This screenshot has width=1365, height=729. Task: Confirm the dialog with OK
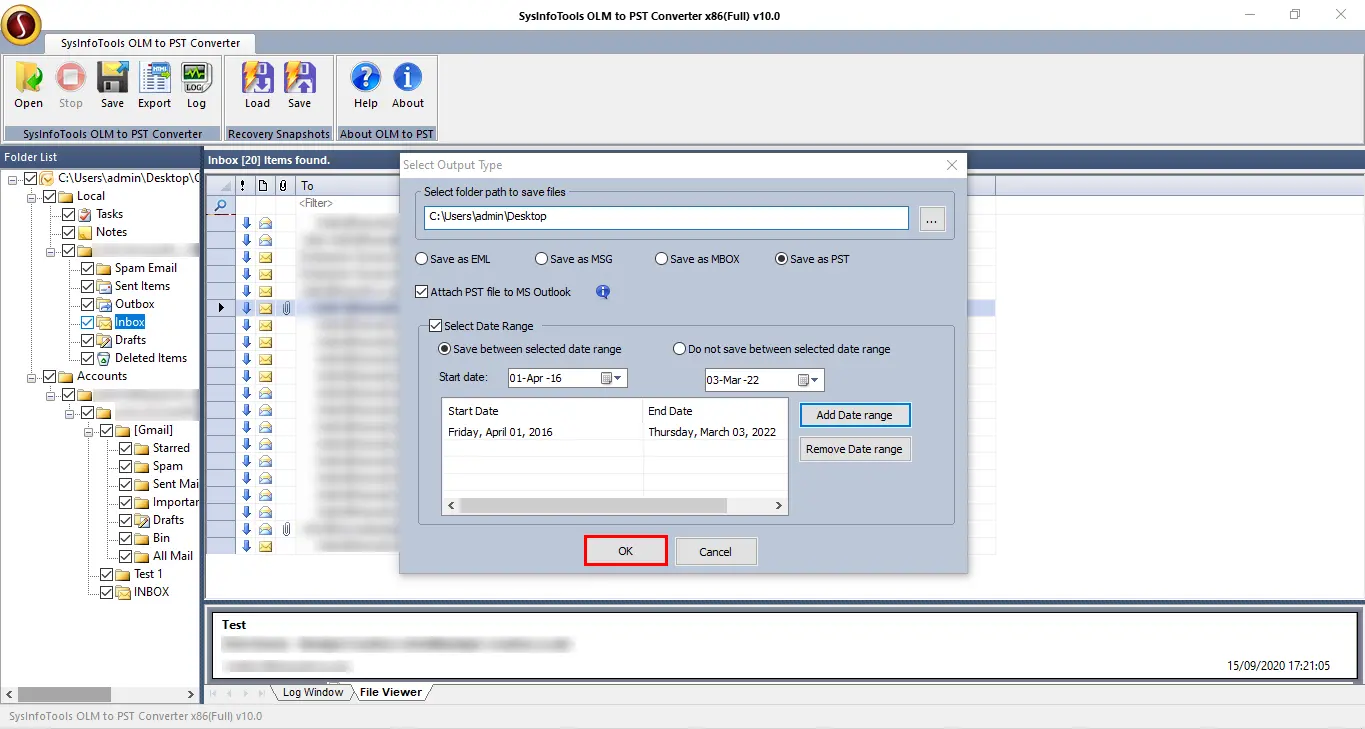click(625, 551)
